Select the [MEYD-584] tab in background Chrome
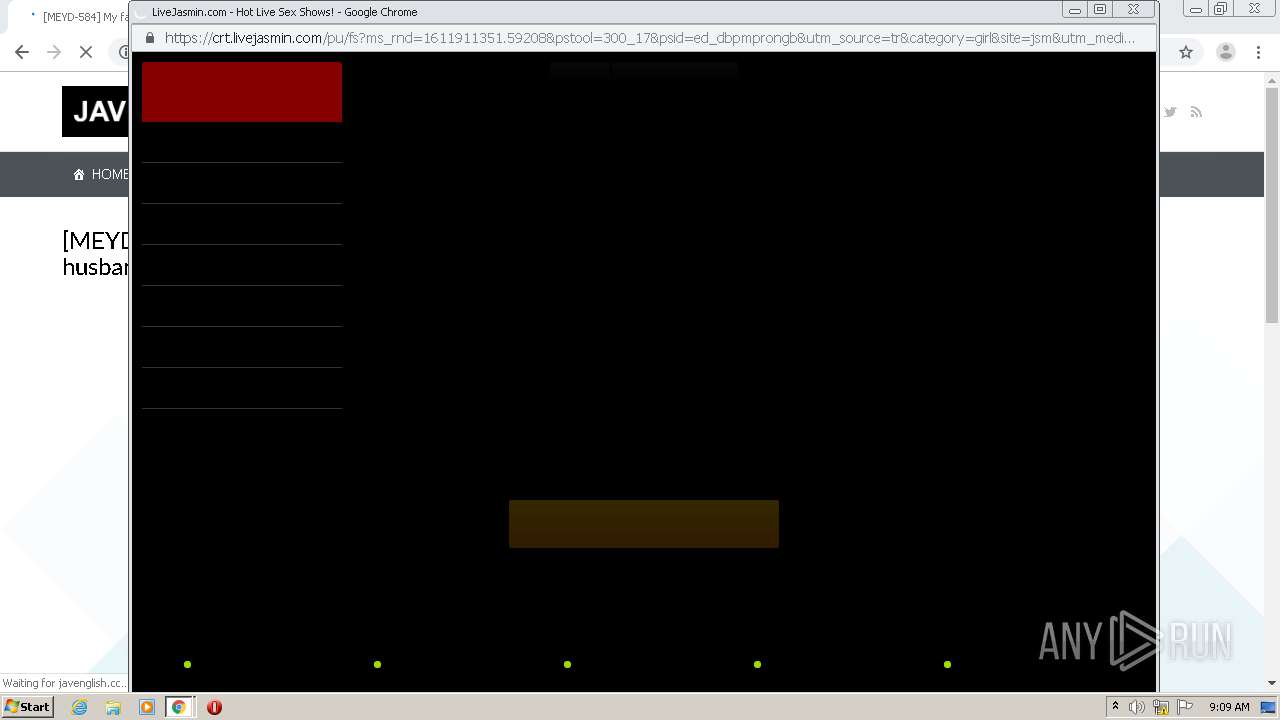This screenshot has height=720, width=1280. pyautogui.click(x=78, y=17)
